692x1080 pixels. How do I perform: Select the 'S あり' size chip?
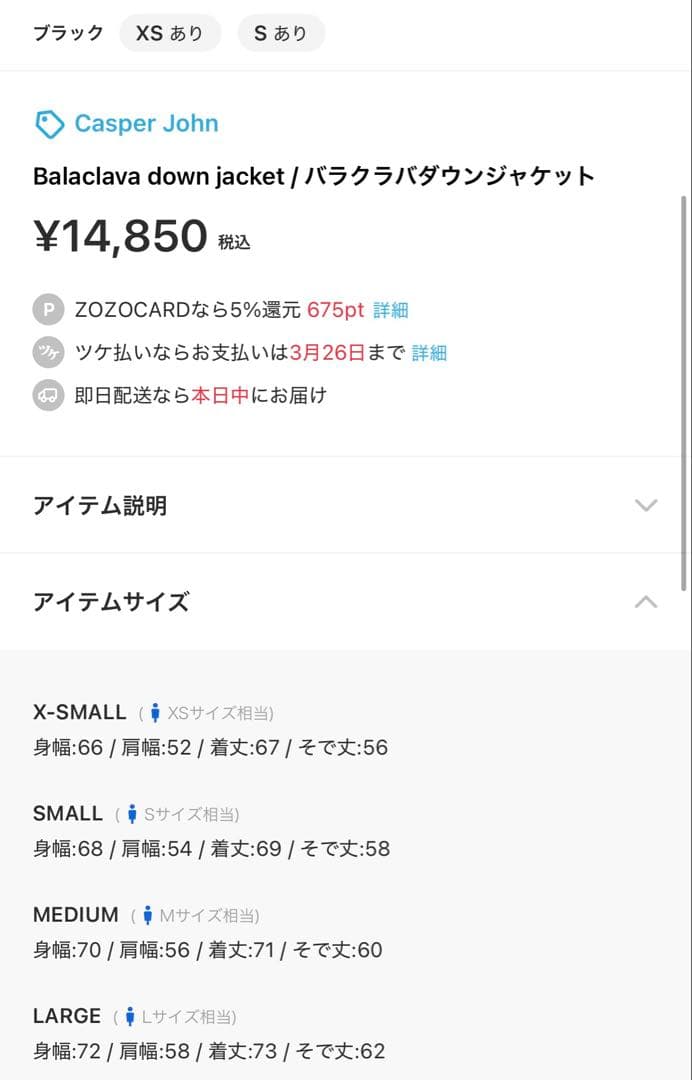(x=281, y=33)
